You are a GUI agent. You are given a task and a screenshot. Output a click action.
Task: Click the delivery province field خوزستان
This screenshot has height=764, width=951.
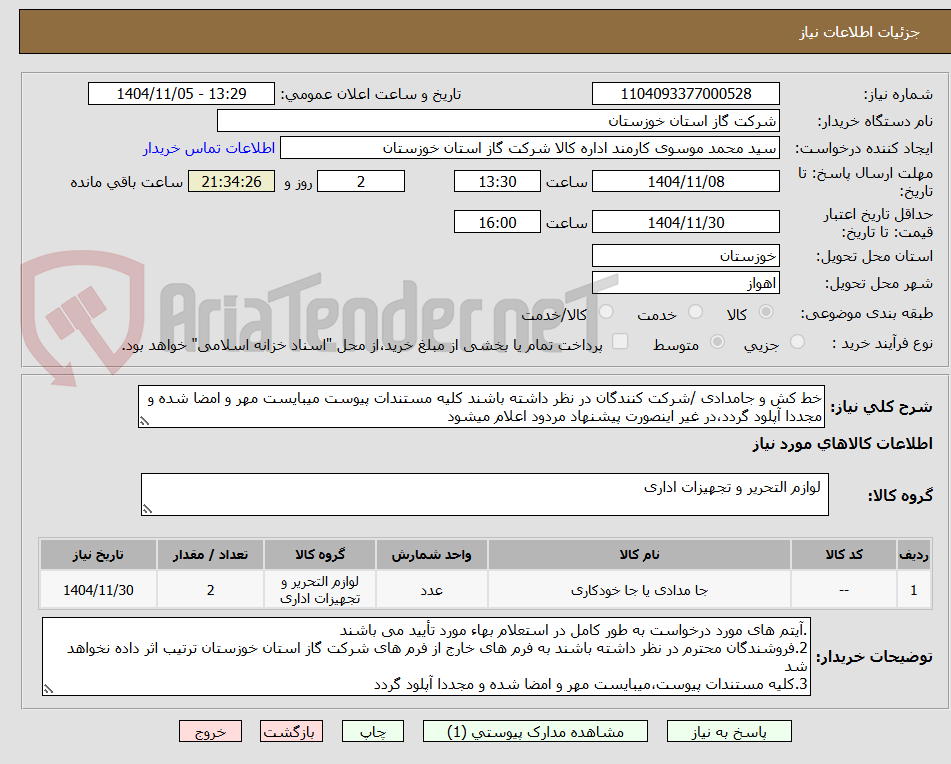tap(686, 256)
